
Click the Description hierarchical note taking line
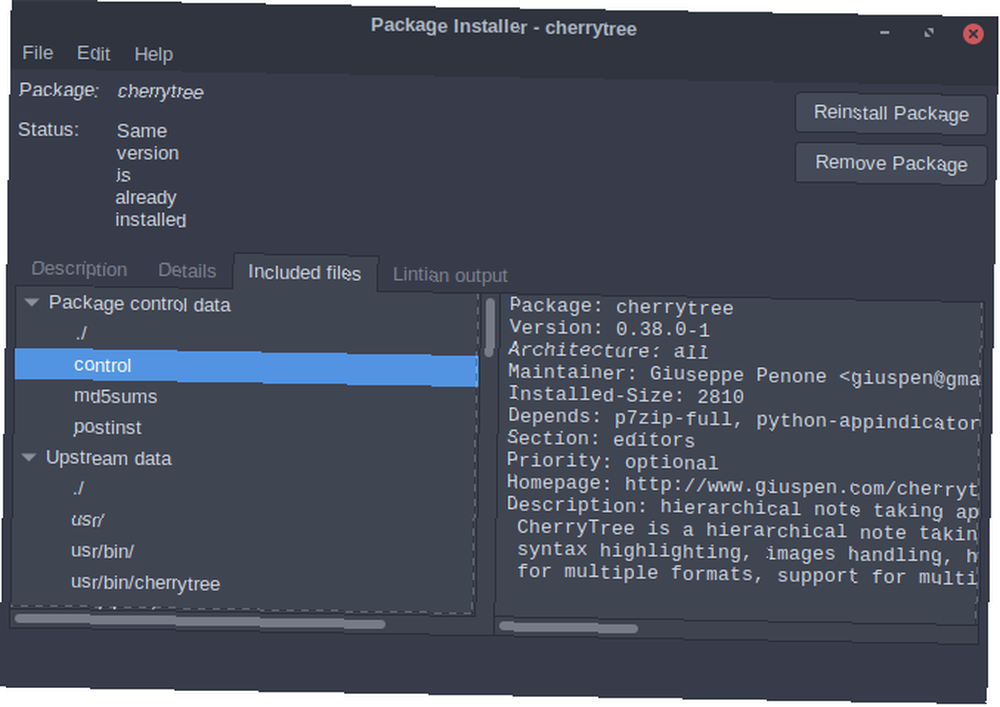[x=742, y=508]
